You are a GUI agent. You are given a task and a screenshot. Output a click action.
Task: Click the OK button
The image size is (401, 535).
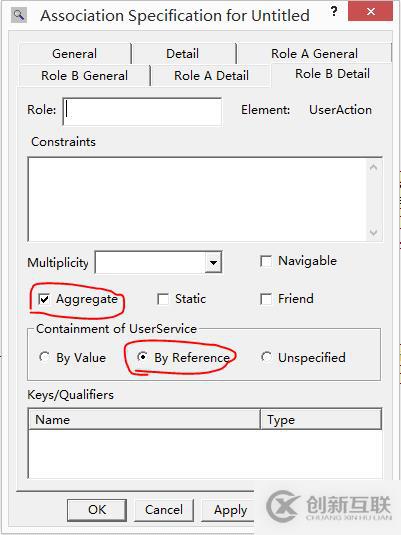click(97, 510)
